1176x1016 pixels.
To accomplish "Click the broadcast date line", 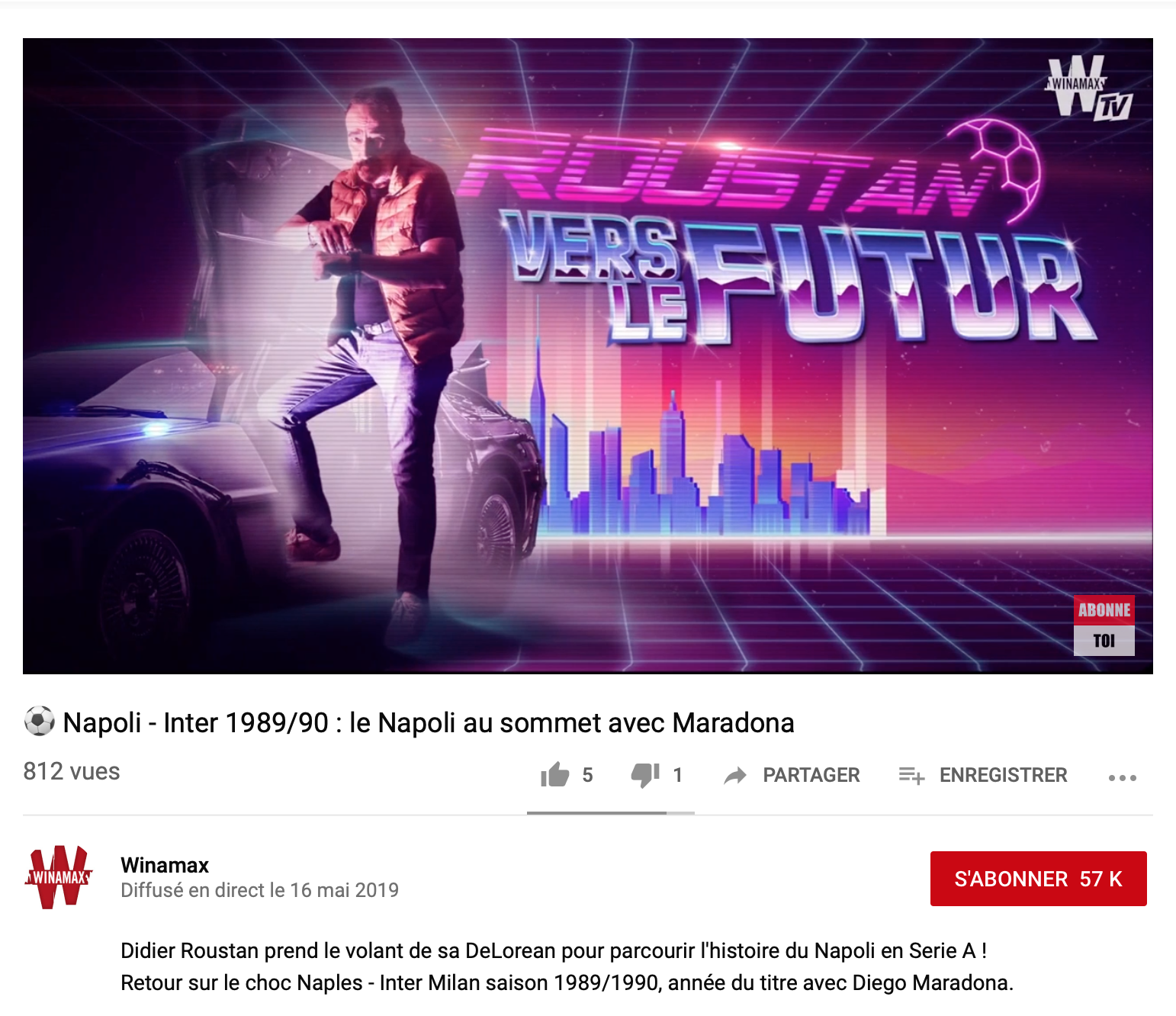I will pyautogui.click(x=259, y=890).
